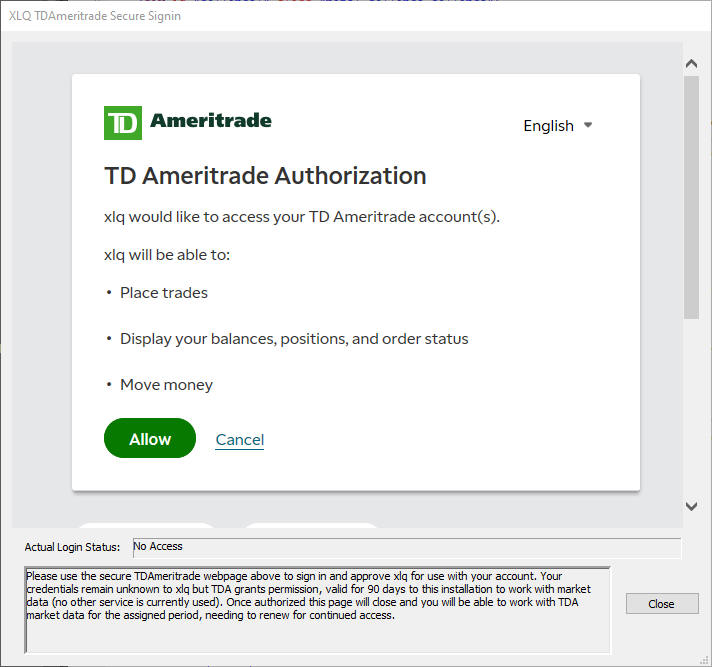This screenshot has height=667, width=712.
Task: Click the scrollbar up arrow
Action: 691,64
